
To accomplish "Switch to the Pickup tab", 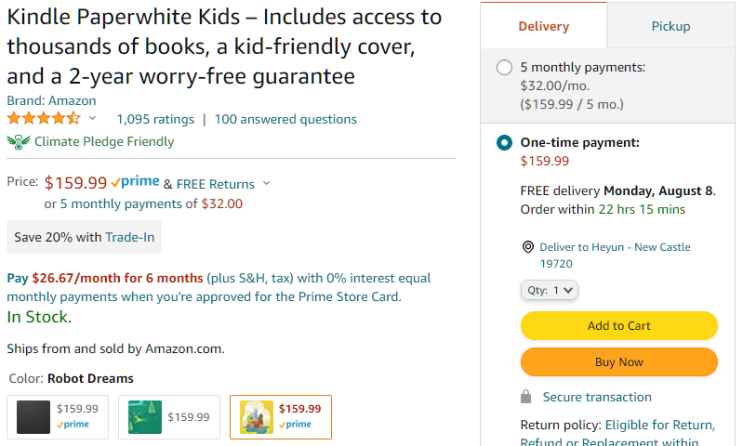I will (670, 27).
